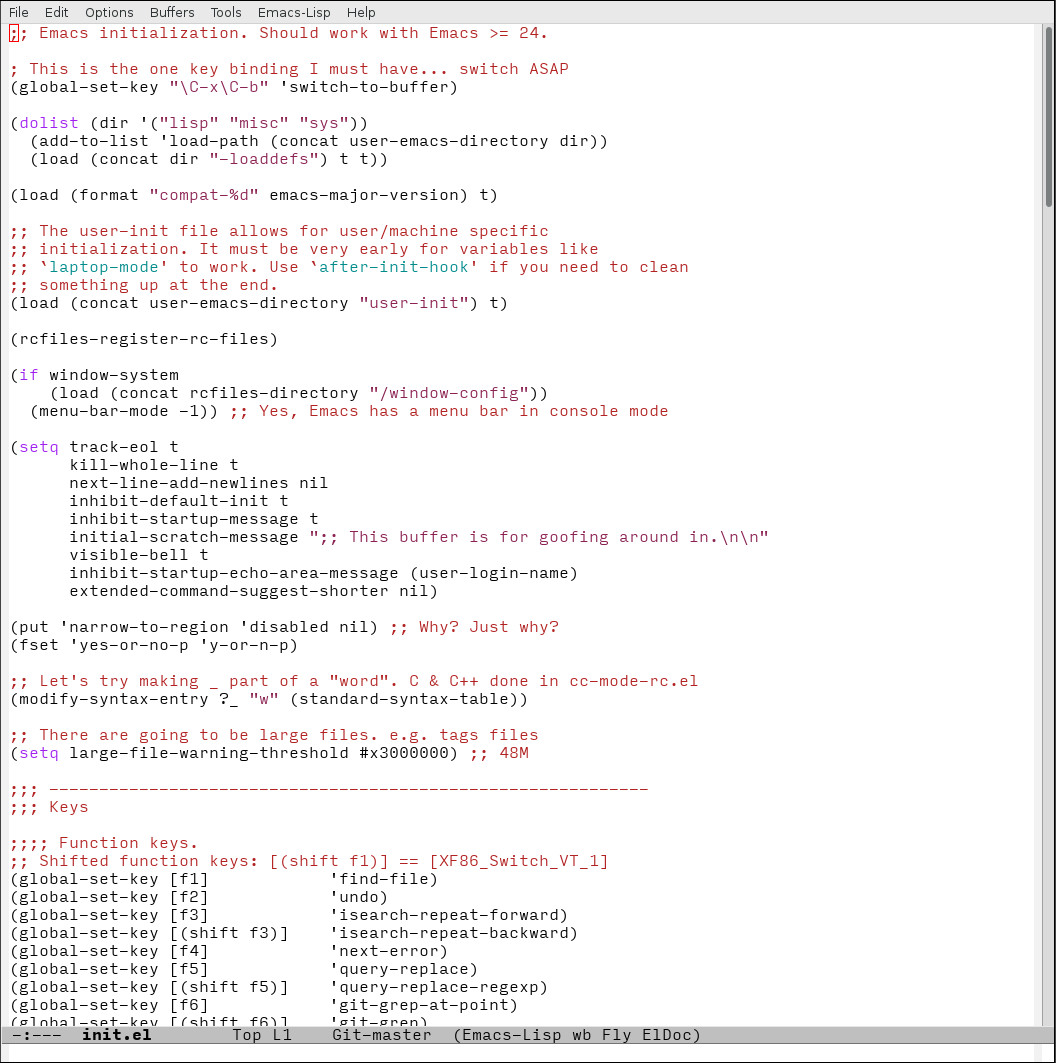Image resolution: width=1056 pixels, height=1063 pixels.
Task: Click (rcfiles-register-rc-files) line
Action: [144, 338]
